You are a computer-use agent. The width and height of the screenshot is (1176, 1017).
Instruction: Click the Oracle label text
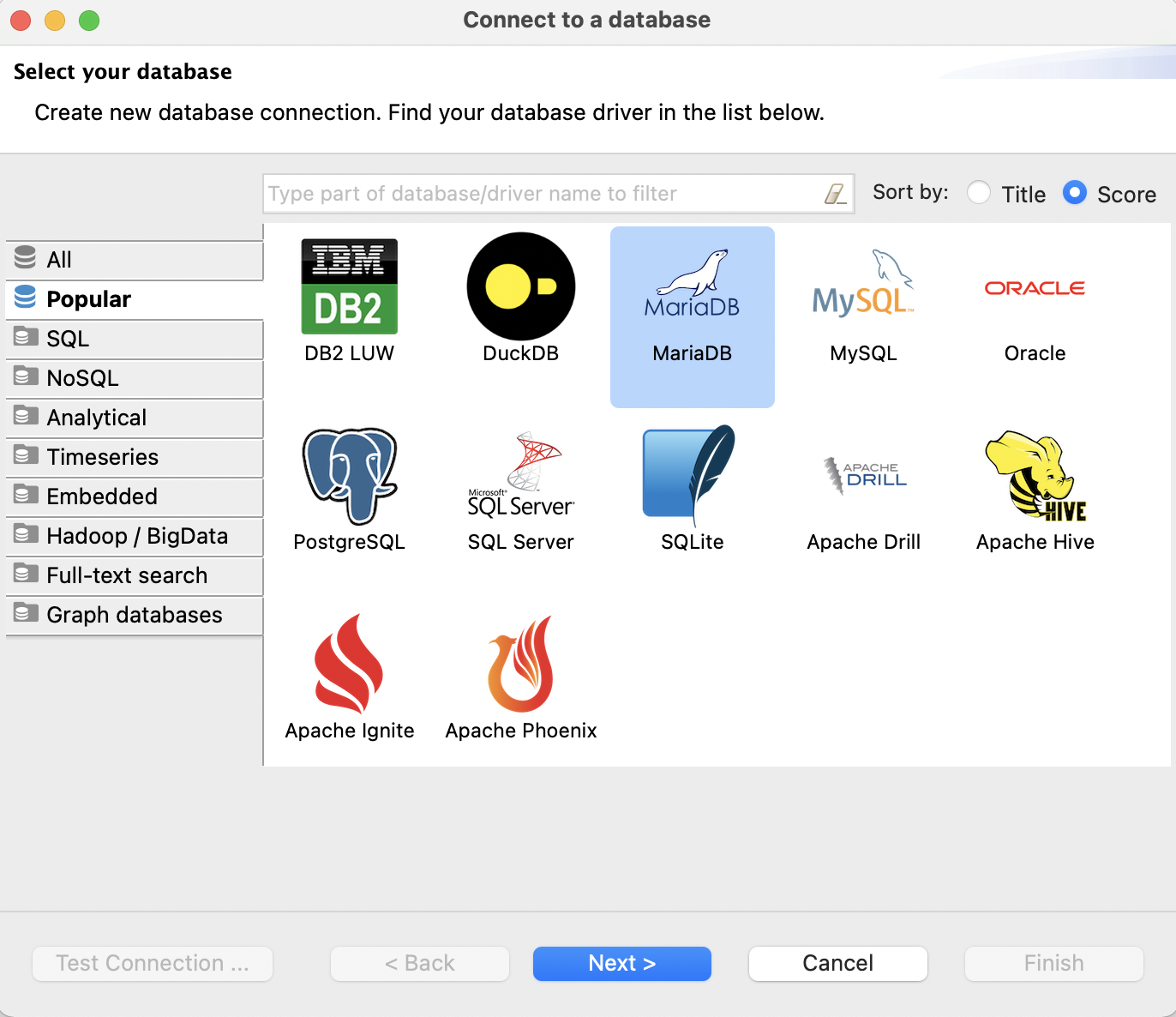point(1035,353)
